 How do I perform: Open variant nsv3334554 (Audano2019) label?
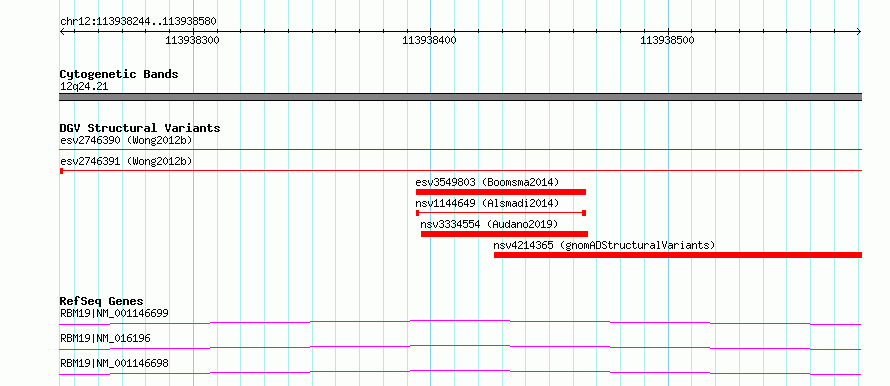tap(489, 224)
